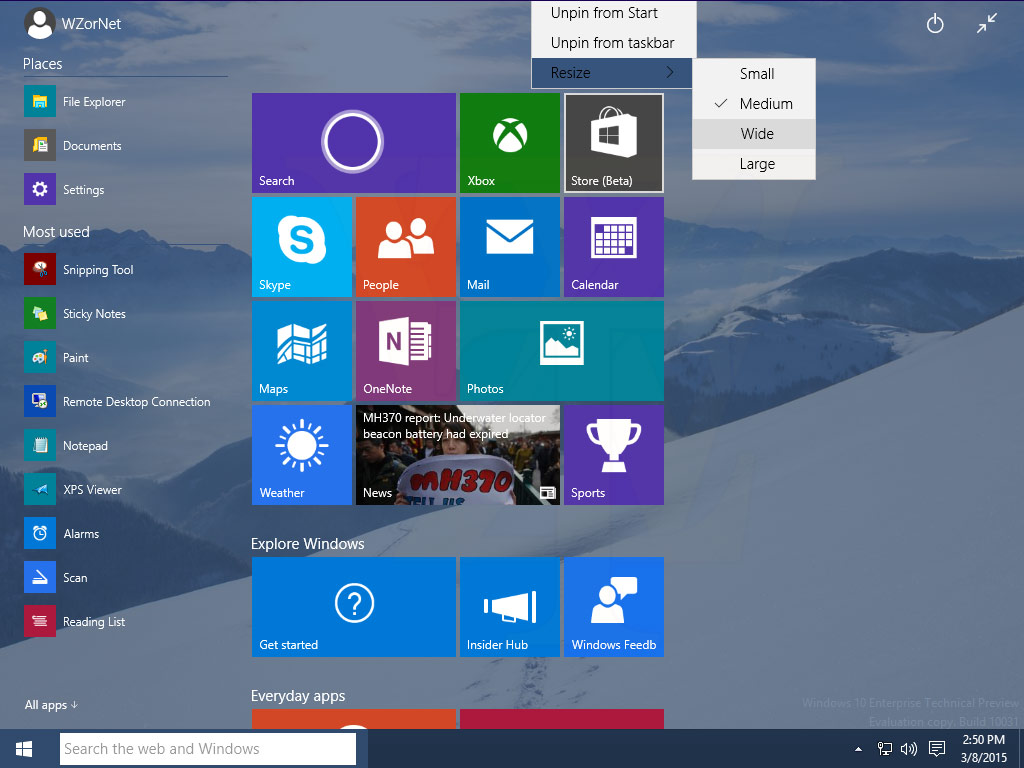Click the taskbar clock 2:50 PM
This screenshot has height=768, width=1024.
(x=984, y=748)
